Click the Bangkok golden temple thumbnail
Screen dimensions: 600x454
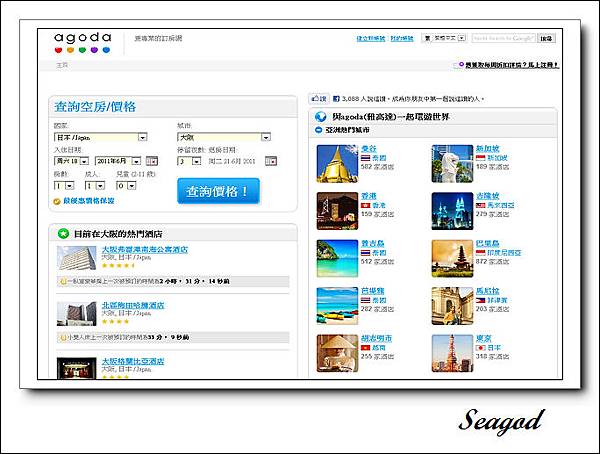tap(337, 163)
